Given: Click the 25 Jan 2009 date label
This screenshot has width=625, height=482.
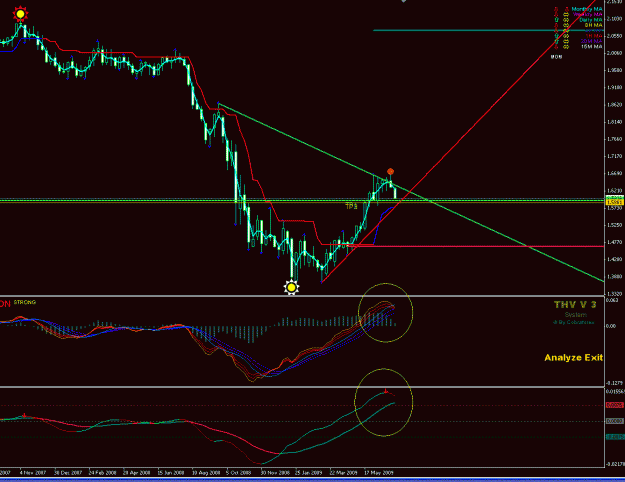Looking at the screenshot, I should (309, 473).
